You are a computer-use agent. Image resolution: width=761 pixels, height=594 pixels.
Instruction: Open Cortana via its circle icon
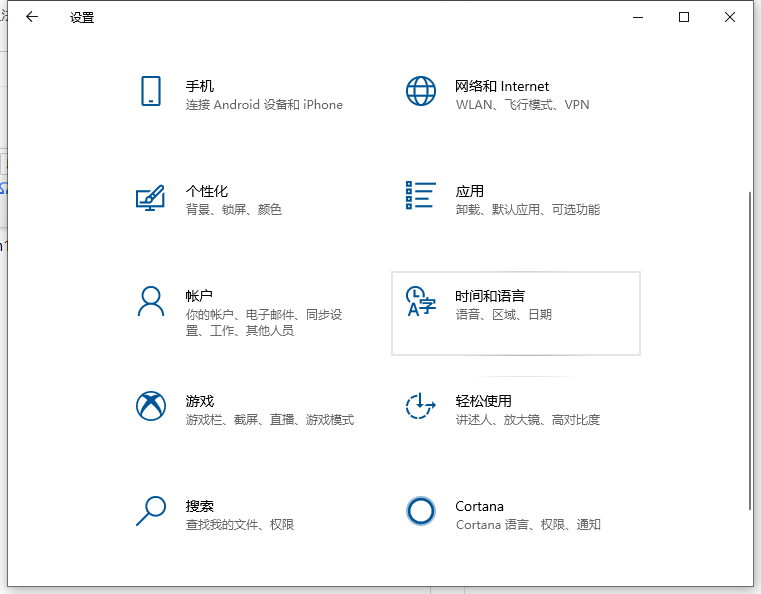420,511
